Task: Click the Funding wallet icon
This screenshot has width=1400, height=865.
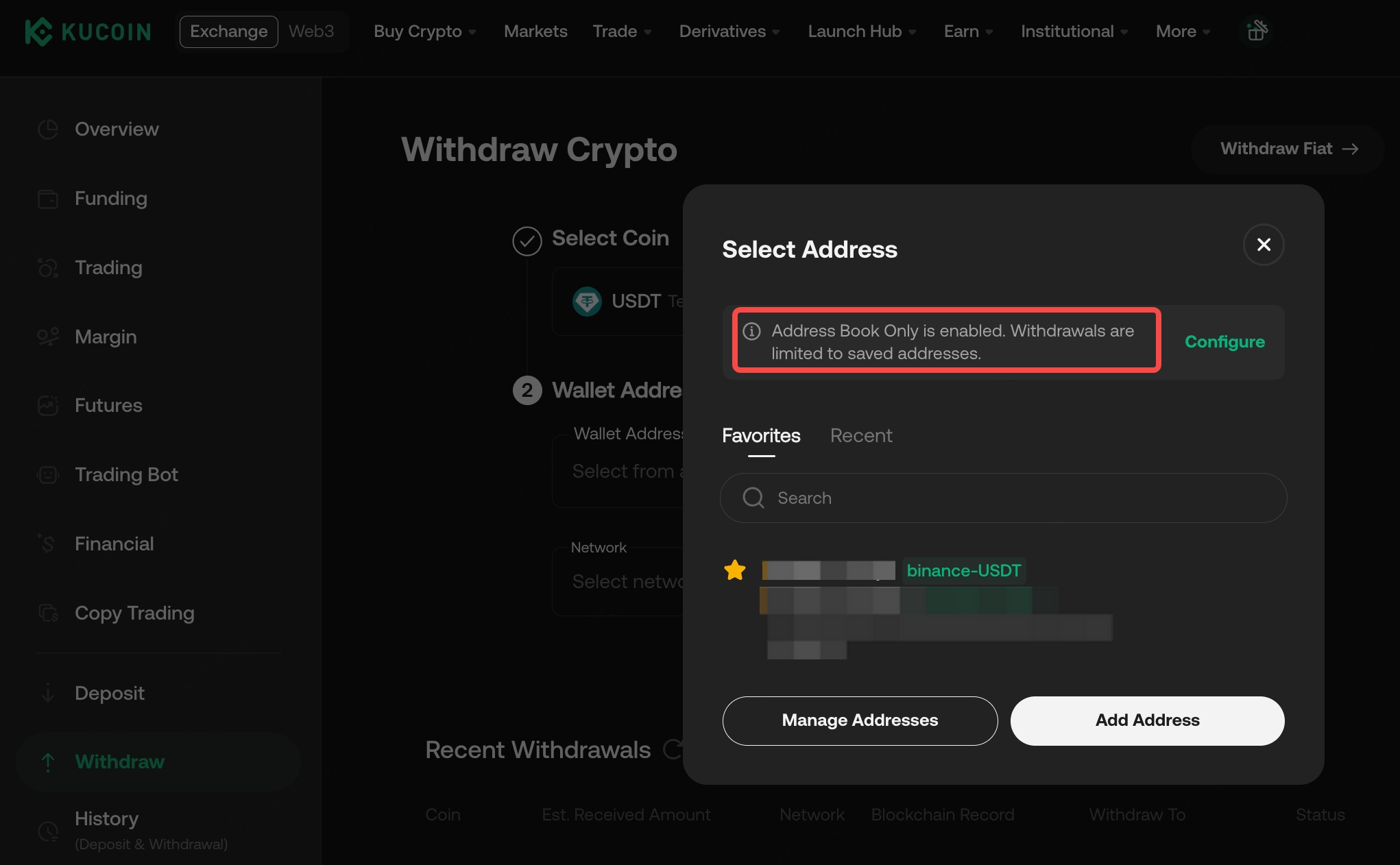Action: point(48,199)
